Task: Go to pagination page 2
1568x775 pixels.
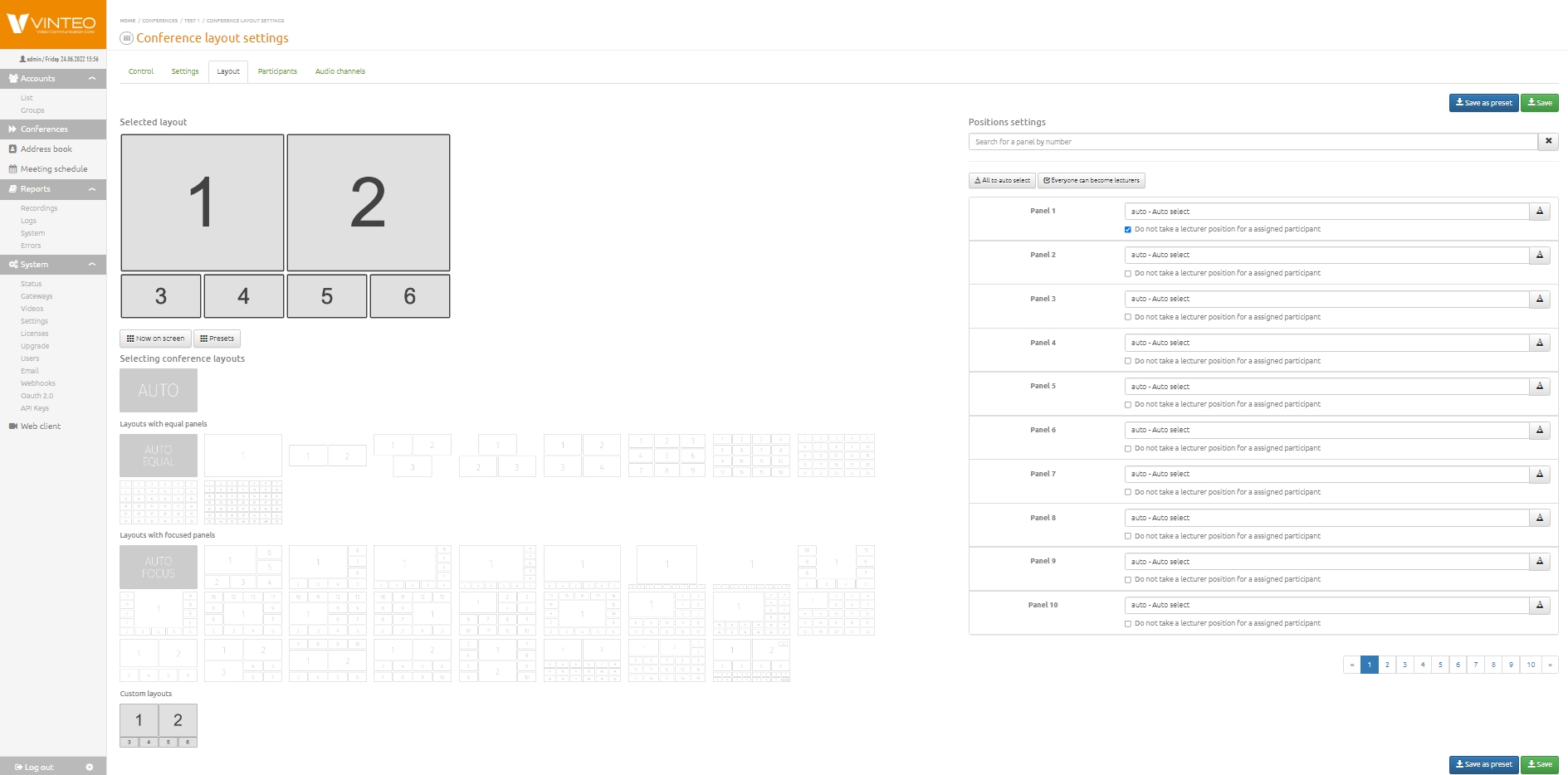Action: 1387,665
